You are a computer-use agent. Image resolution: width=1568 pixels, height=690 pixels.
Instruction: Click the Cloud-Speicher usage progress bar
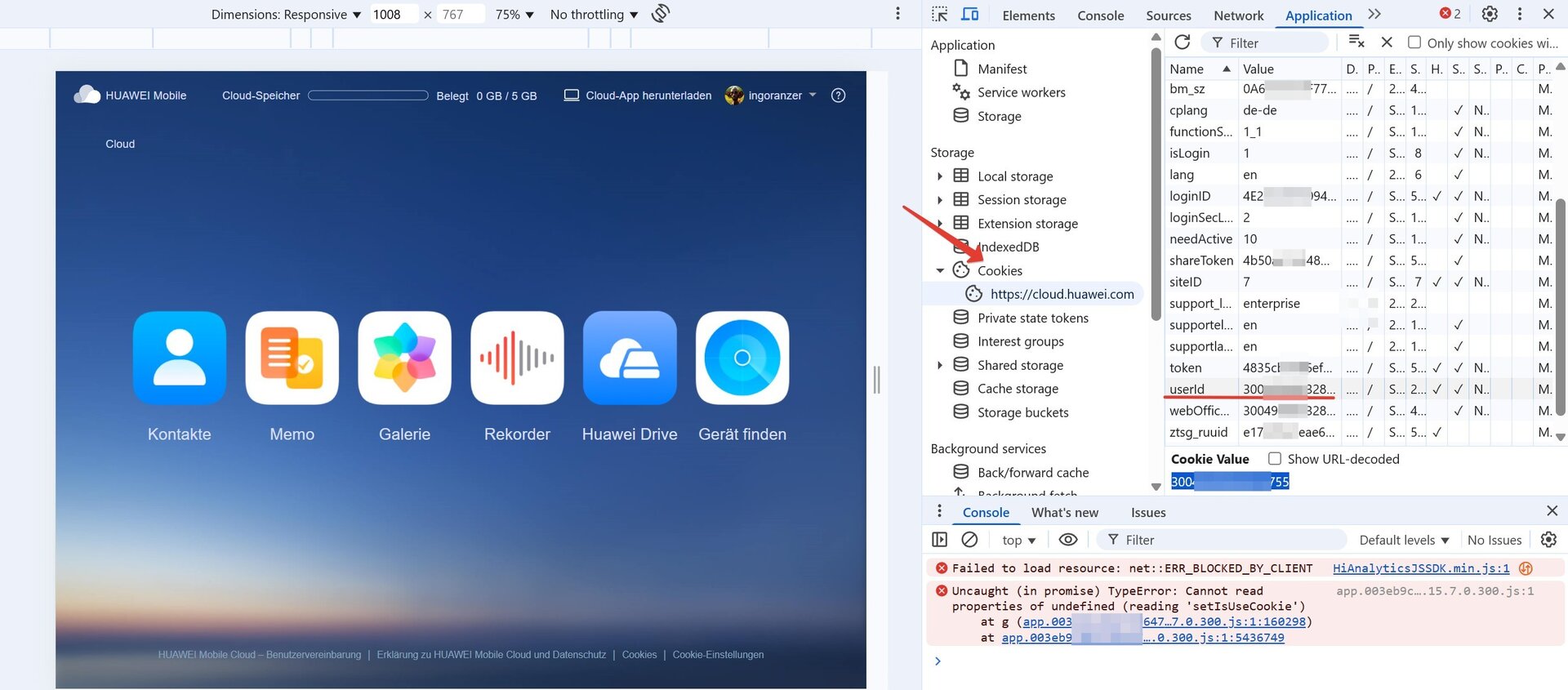(x=368, y=96)
